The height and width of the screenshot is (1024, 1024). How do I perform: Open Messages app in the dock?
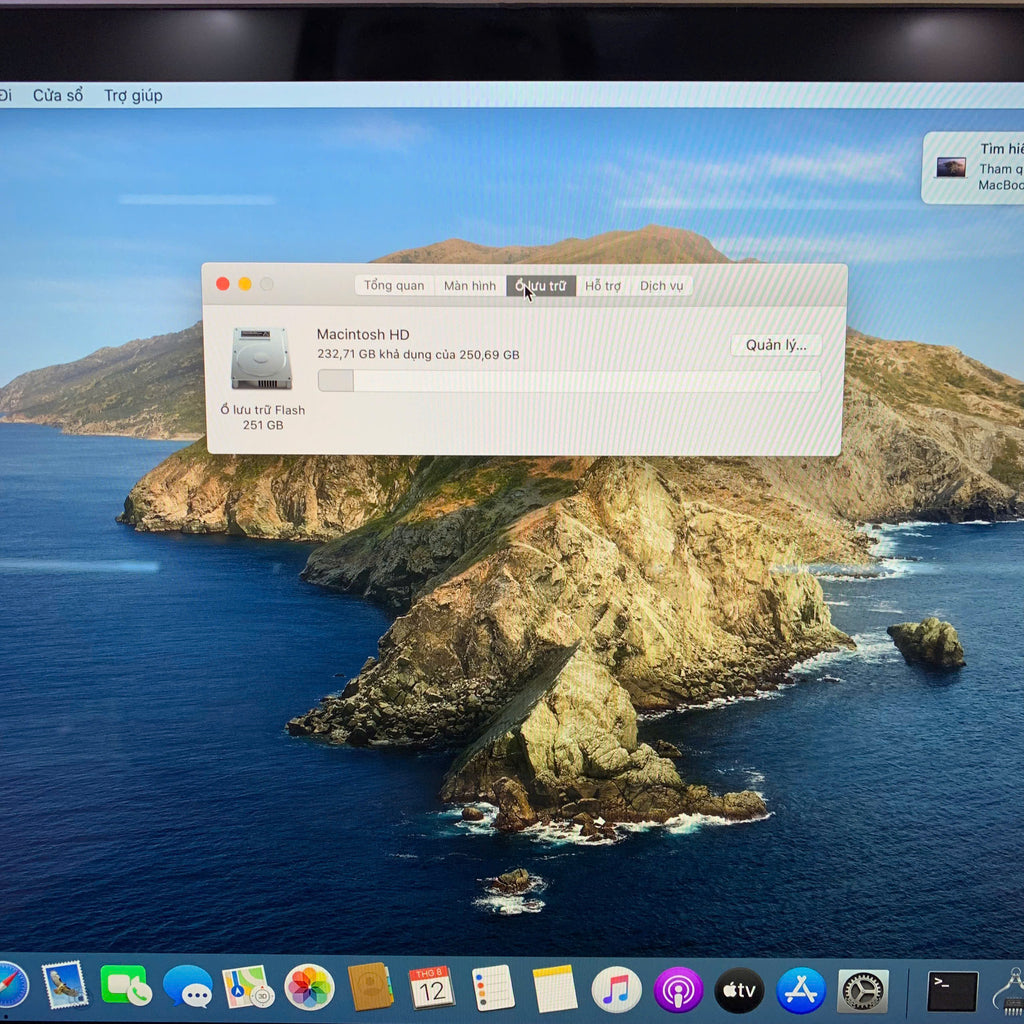(x=187, y=986)
